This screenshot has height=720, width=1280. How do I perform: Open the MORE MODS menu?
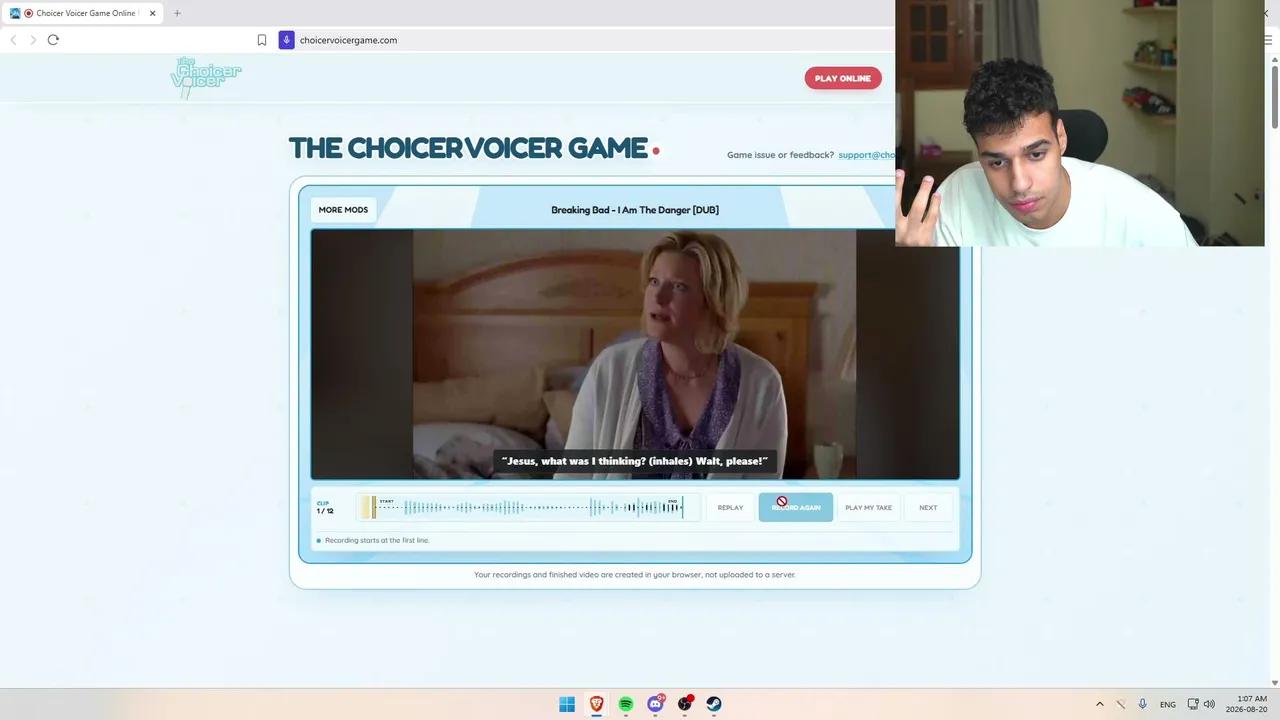click(x=343, y=210)
